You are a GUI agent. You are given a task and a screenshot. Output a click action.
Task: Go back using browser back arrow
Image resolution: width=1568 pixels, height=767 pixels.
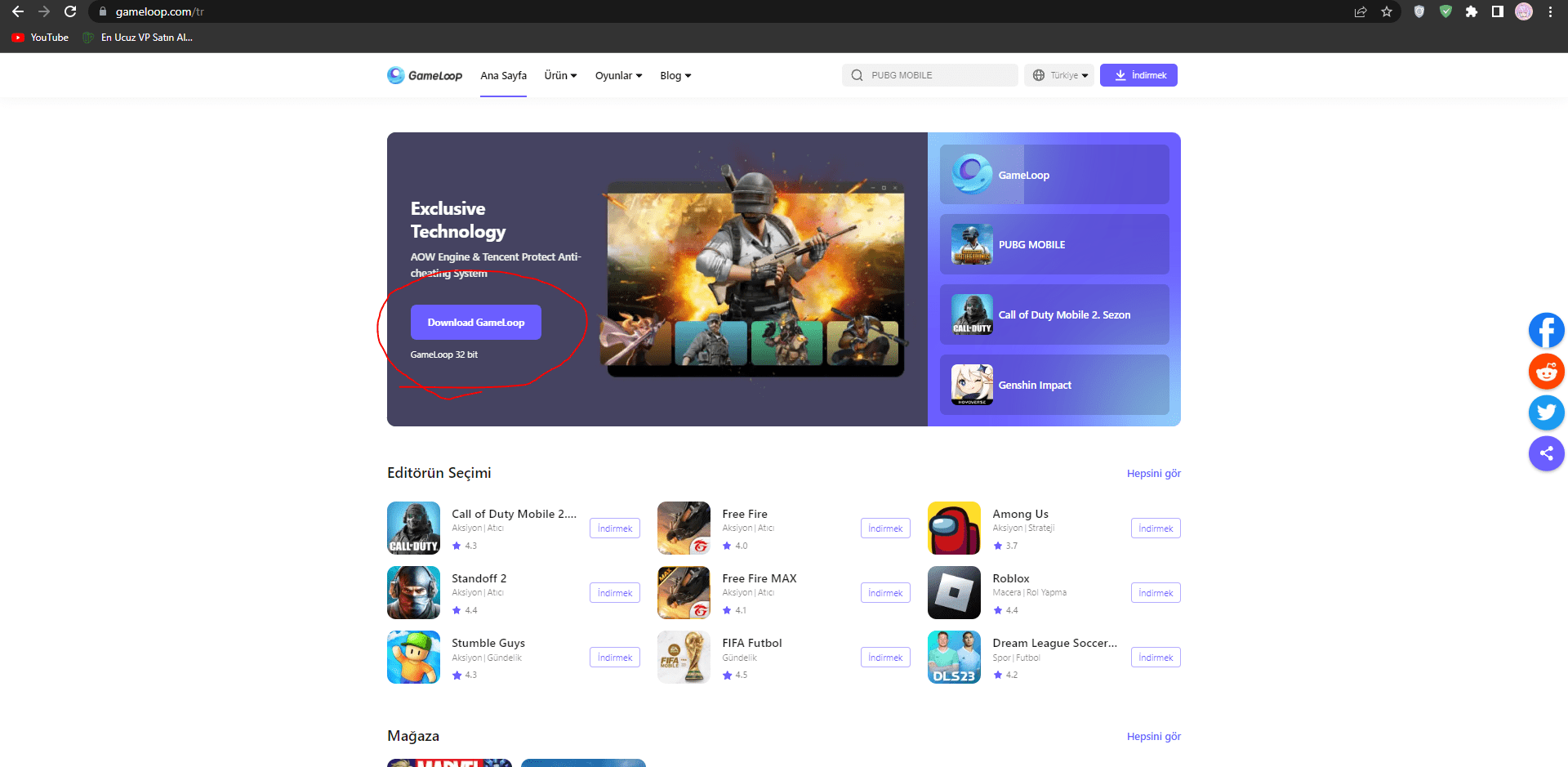(x=18, y=11)
